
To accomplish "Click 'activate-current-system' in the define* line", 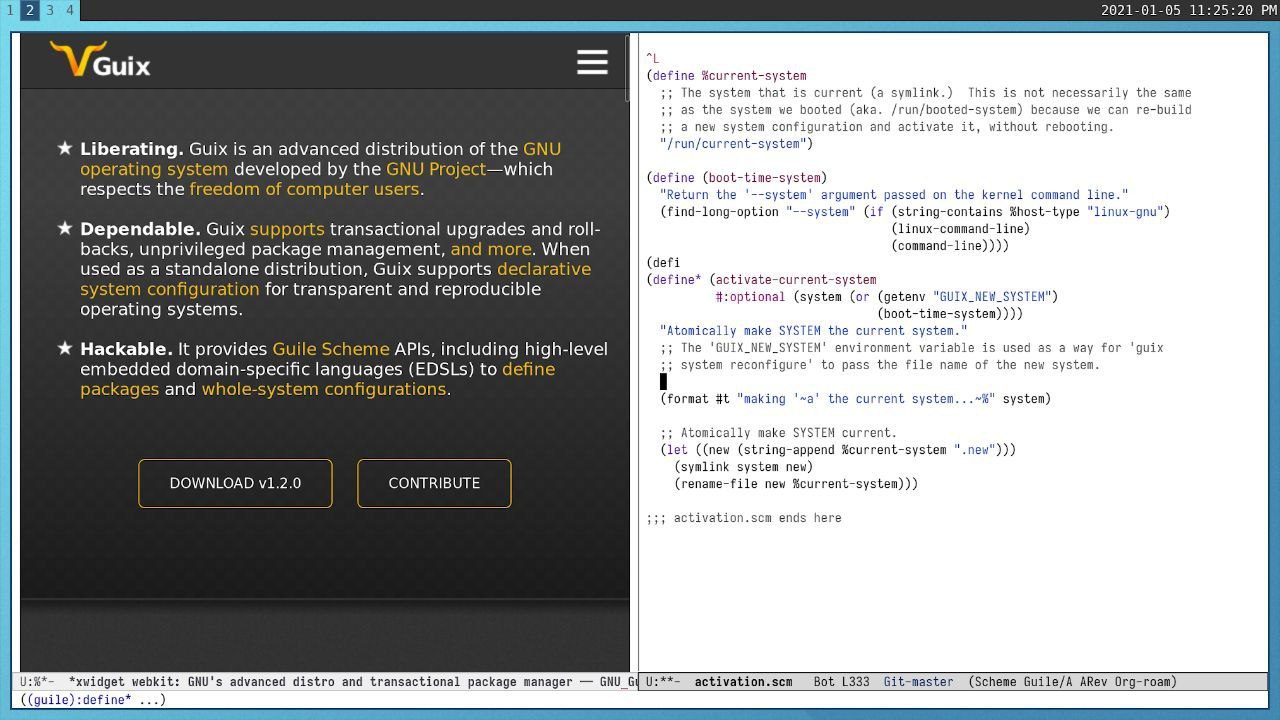I will click(796, 280).
